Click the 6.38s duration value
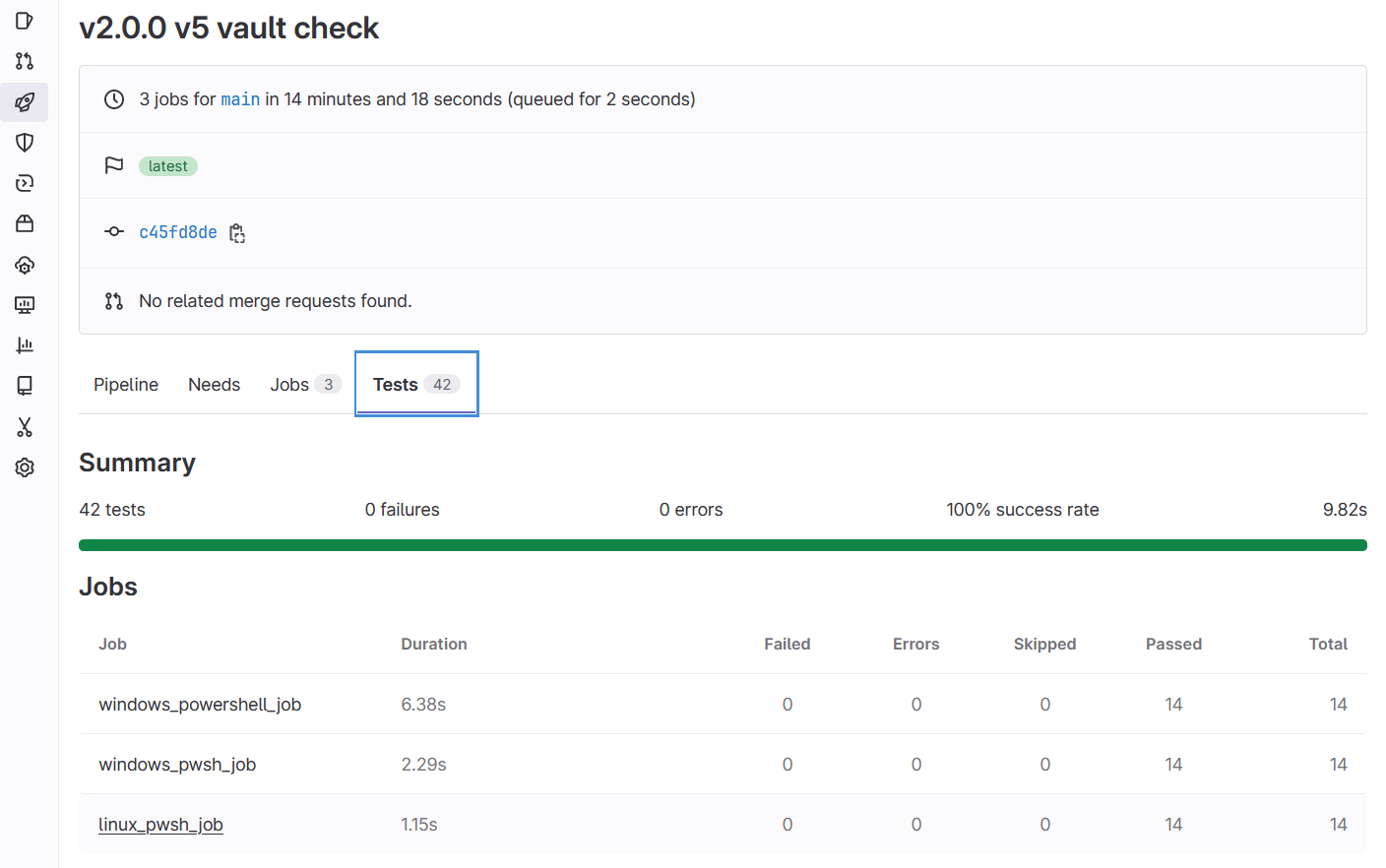 point(423,705)
